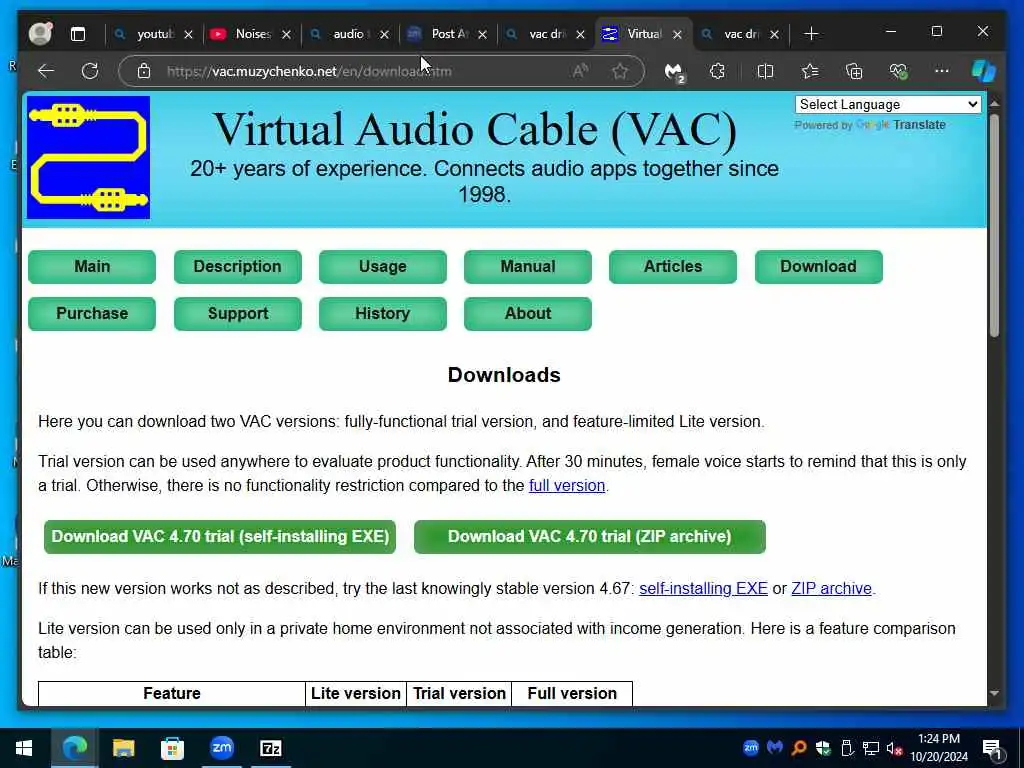Open the profile avatar icon
The height and width of the screenshot is (768, 1024).
[40, 33]
